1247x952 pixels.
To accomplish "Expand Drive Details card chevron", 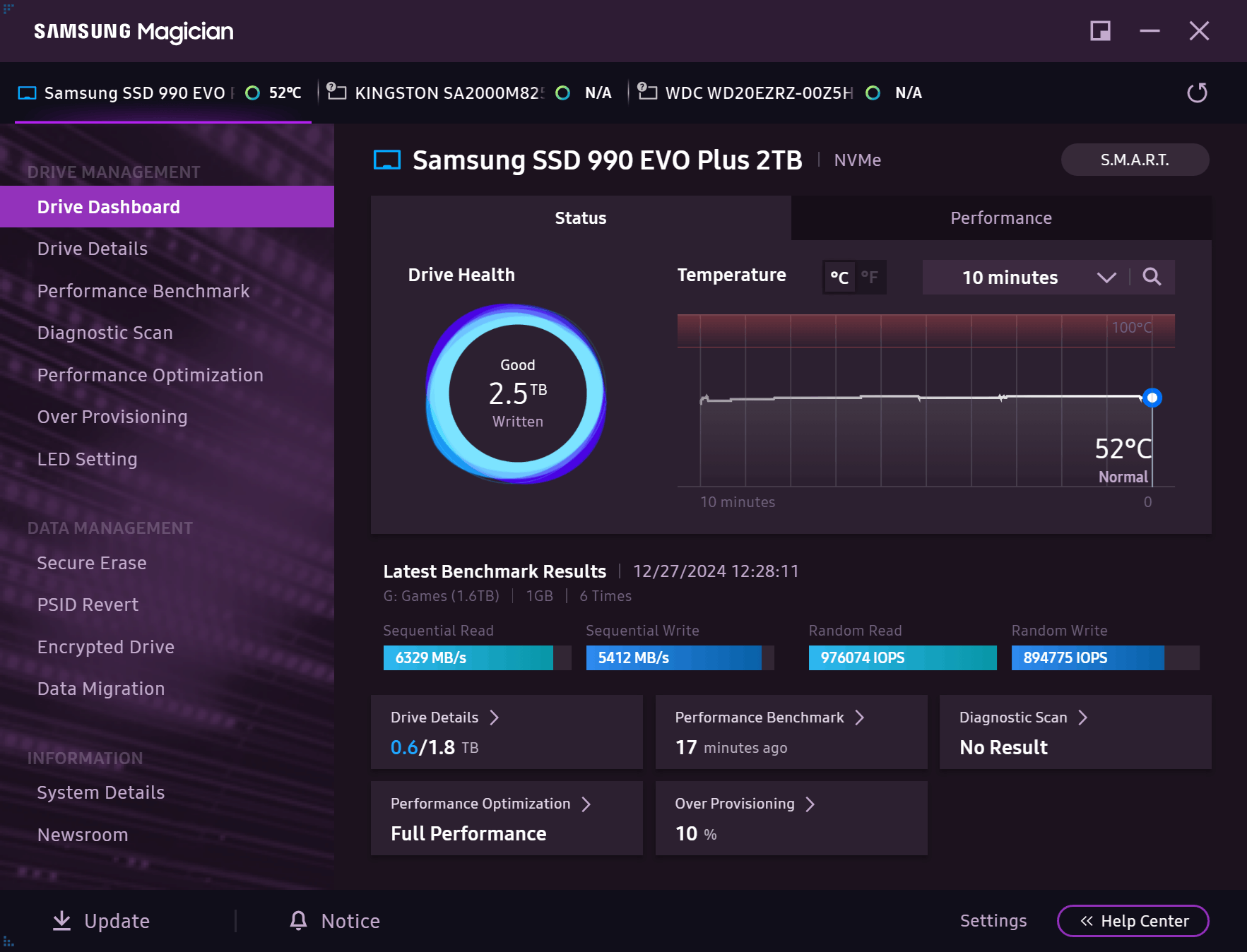I will pyautogui.click(x=495, y=718).
